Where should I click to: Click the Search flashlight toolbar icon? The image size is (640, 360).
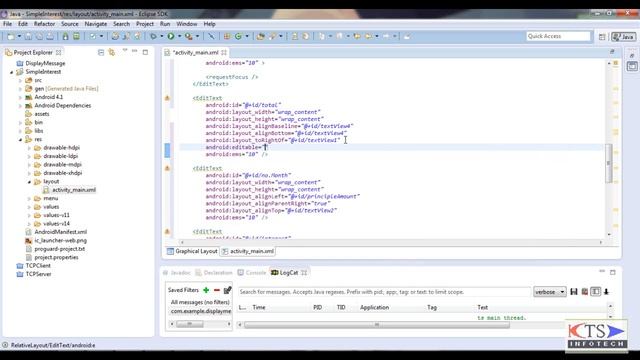pos(272,36)
